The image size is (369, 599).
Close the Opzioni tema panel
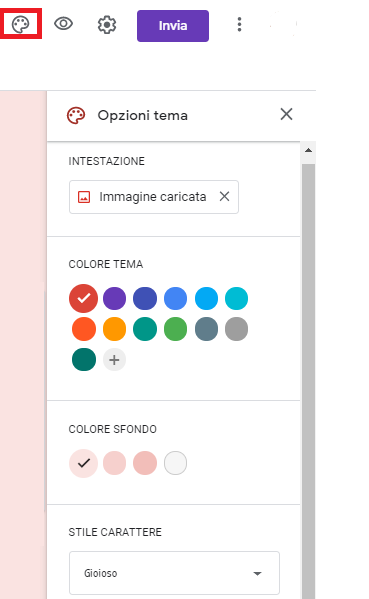coord(286,114)
